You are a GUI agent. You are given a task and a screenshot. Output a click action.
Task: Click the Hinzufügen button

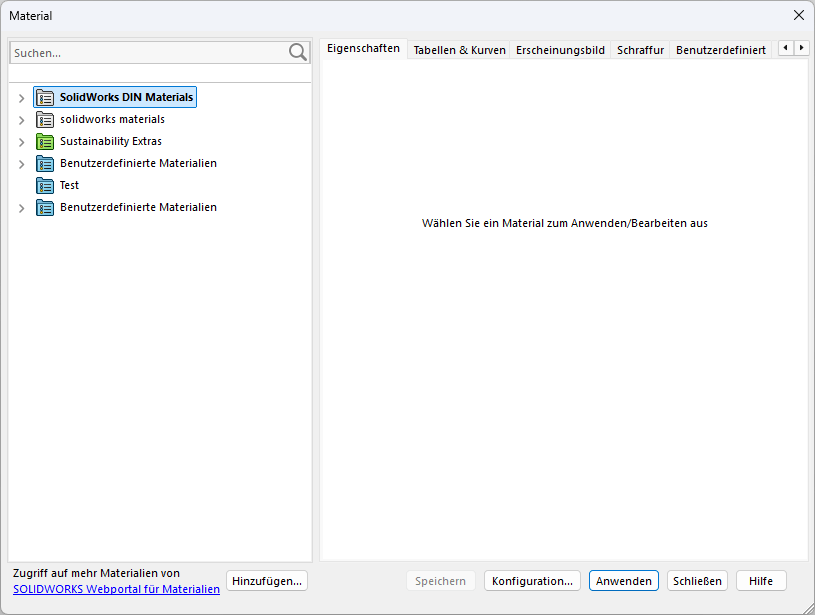[x=266, y=580]
